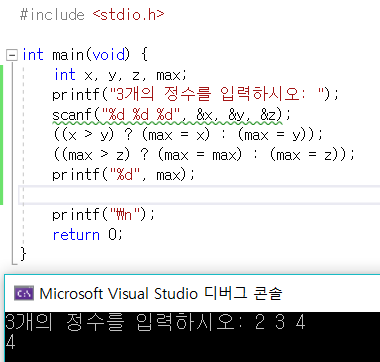
Task: Click the 'int main(void) {' line
Action: point(85,55)
